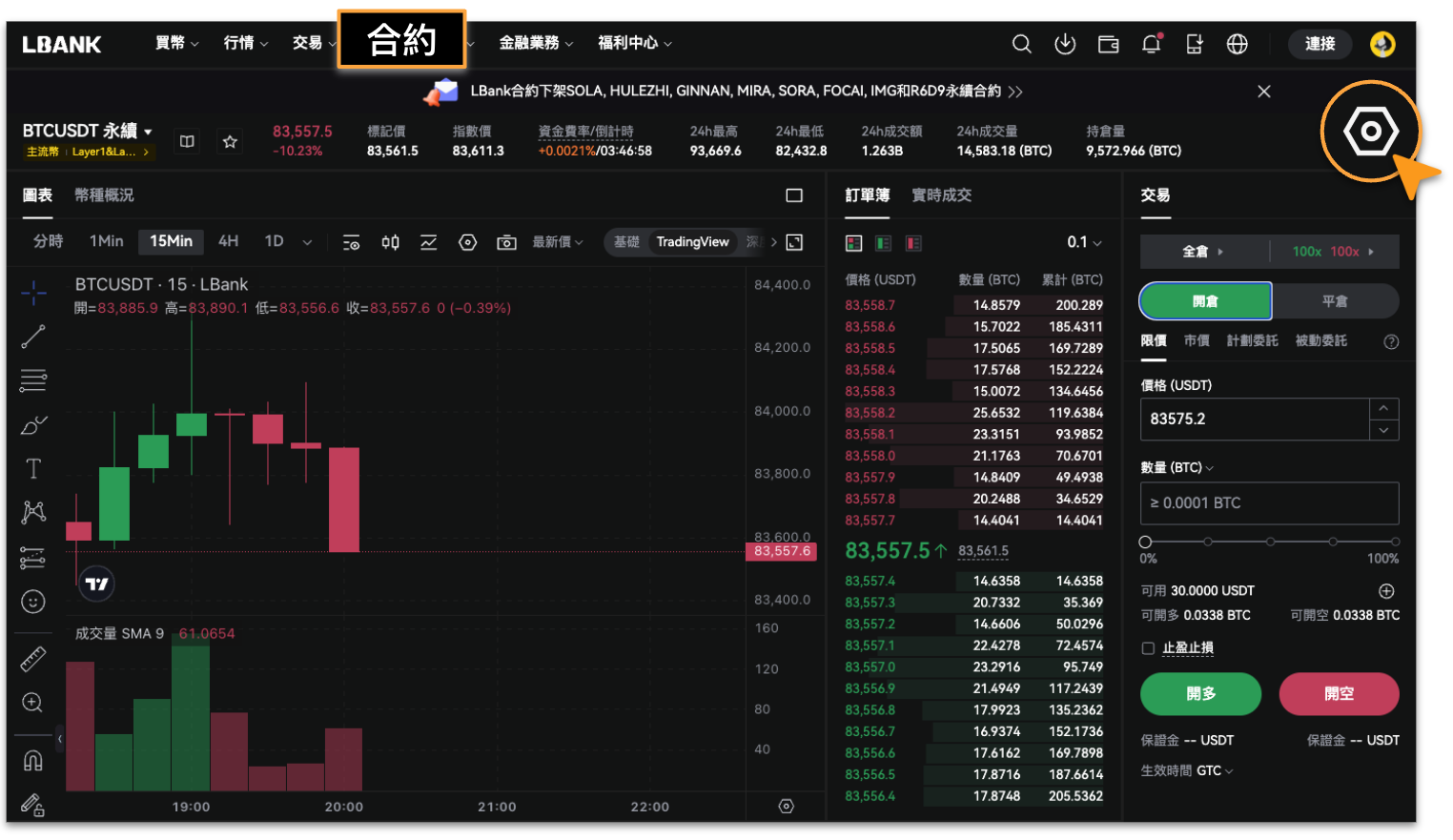Screen dimensions: 1453x840
Task: Open the language globe icon
Action: (x=1237, y=44)
